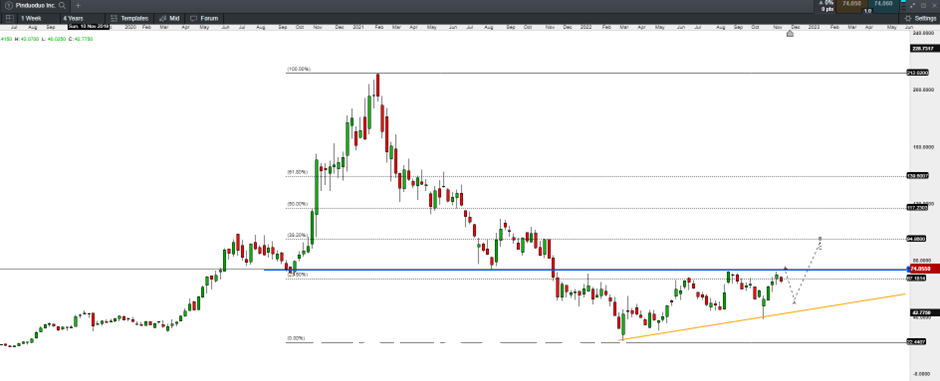This screenshot has width=940, height=381.
Task: Open the chart layout grid icon
Action: pyautogui.click(x=9, y=18)
